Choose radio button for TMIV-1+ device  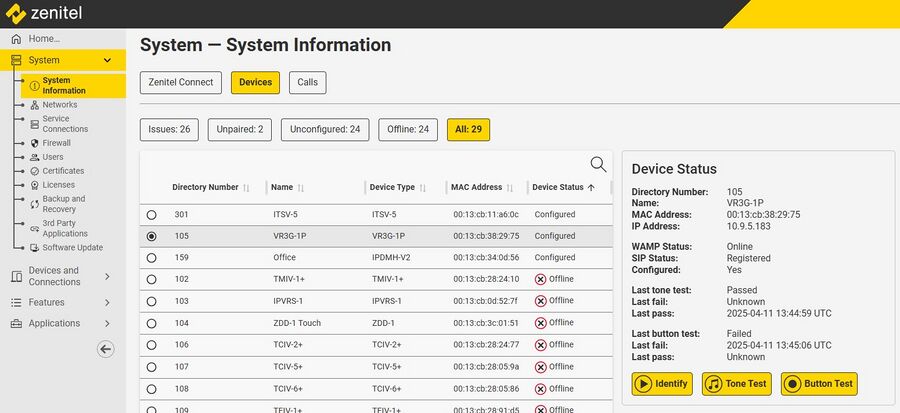152,279
